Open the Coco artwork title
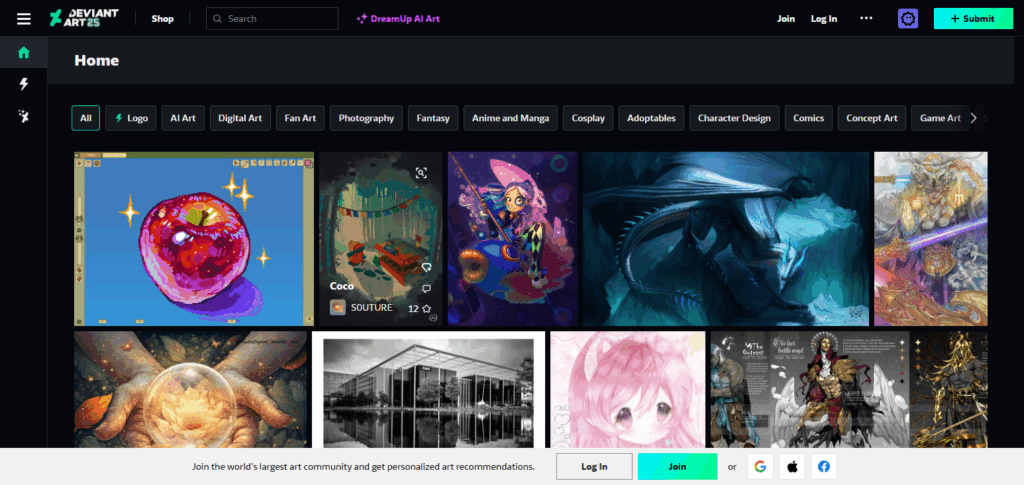The width and height of the screenshot is (1024, 485). 342,286
